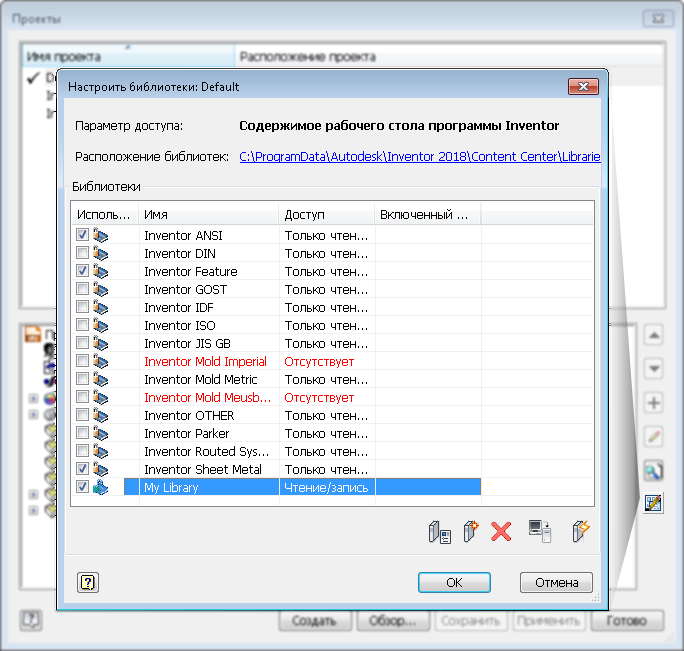This screenshot has width=684, height=651.
Task: Click library icon of Inventor Mold Imperial row
Action: pos(100,361)
